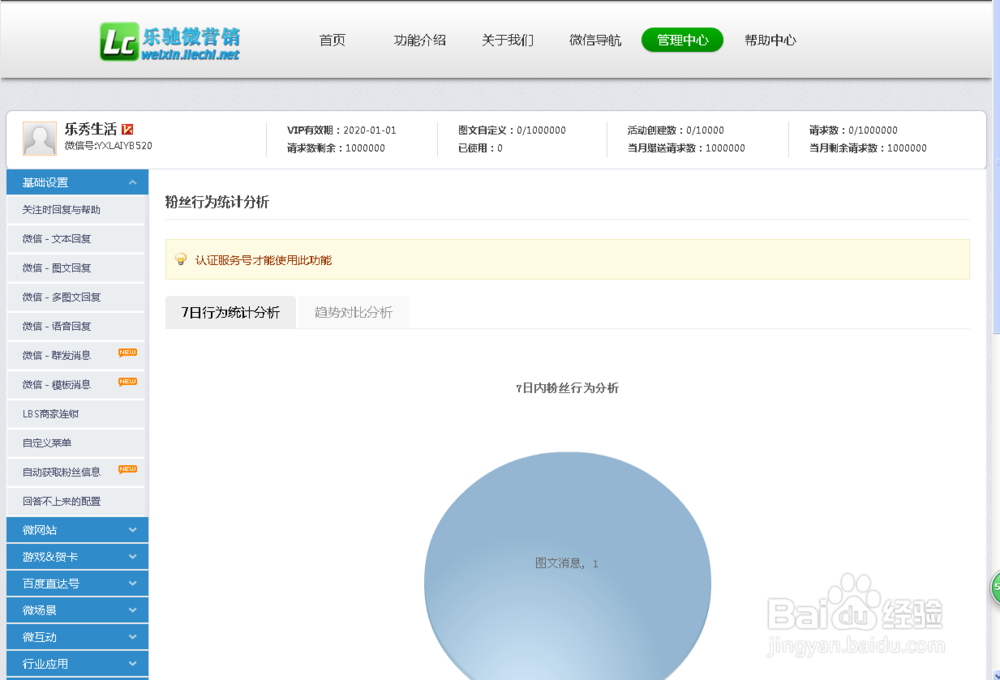Click the 认证服务号才能使用此功能 notice text
Viewport: 1000px width, 680px height.
tap(263, 260)
